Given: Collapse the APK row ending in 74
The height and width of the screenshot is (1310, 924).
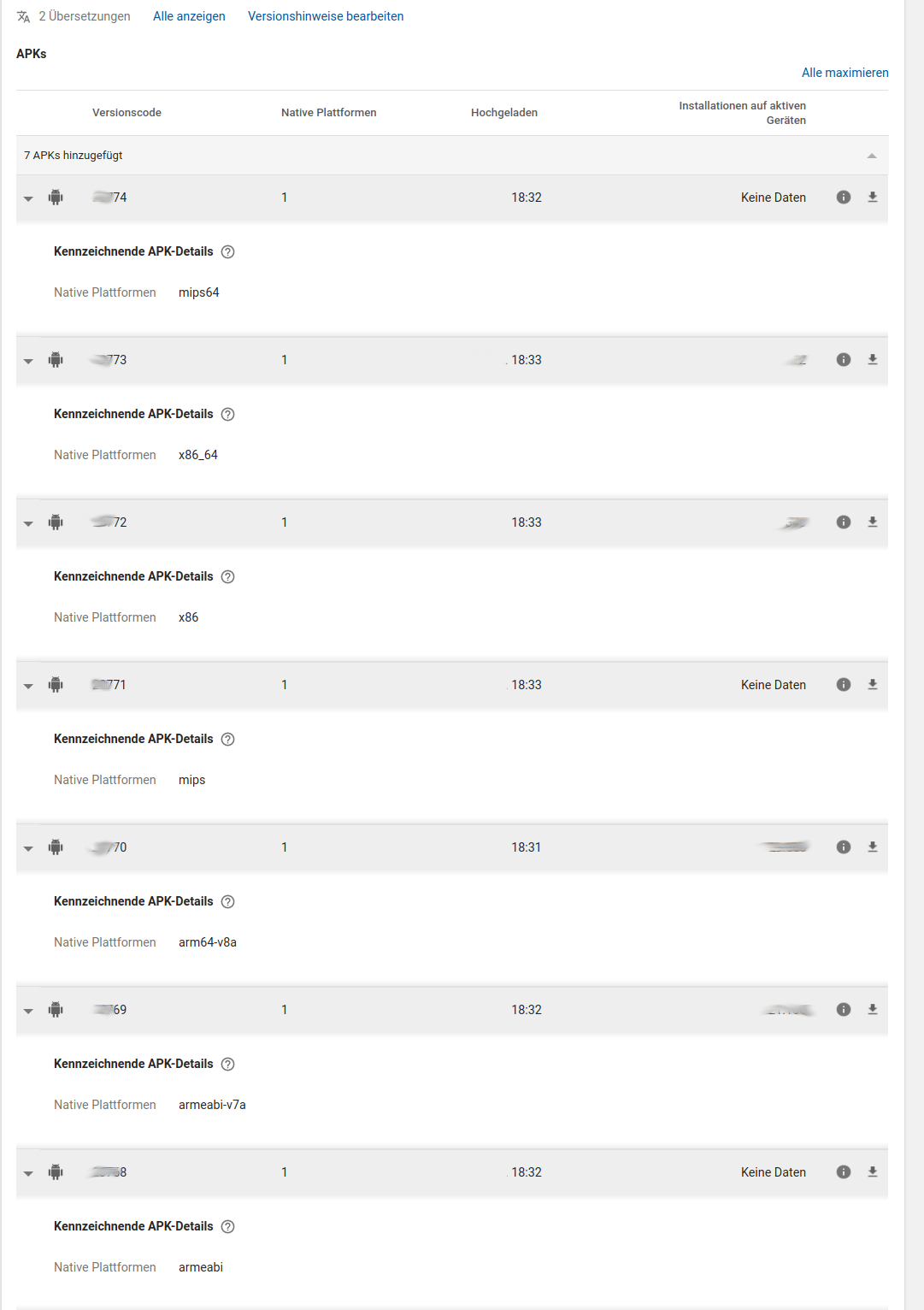Looking at the screenshot, I should [28, 198].
